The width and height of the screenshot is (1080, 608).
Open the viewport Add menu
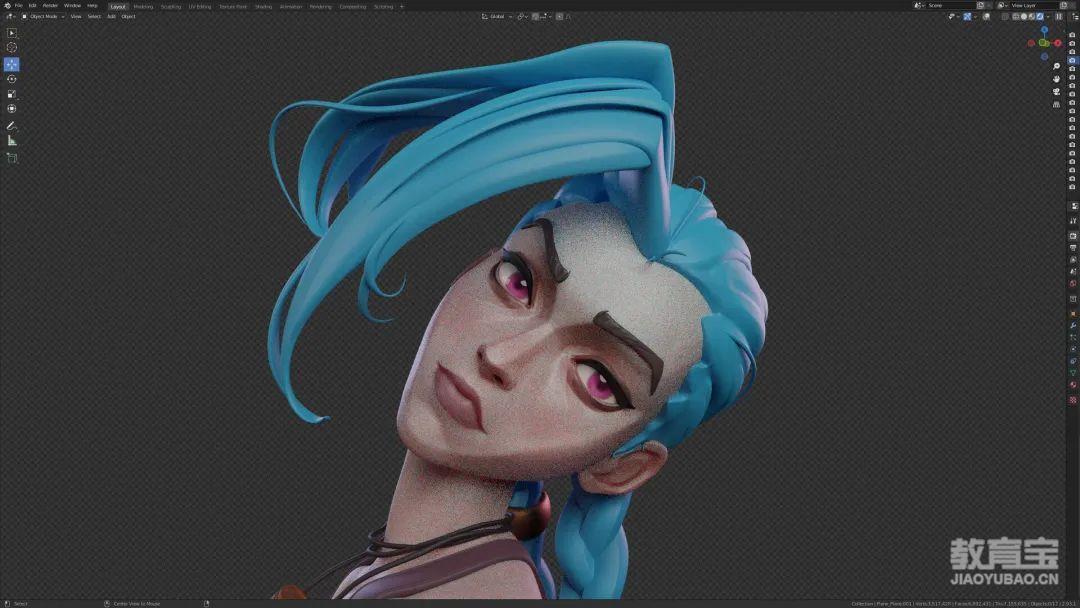[111, 17]
